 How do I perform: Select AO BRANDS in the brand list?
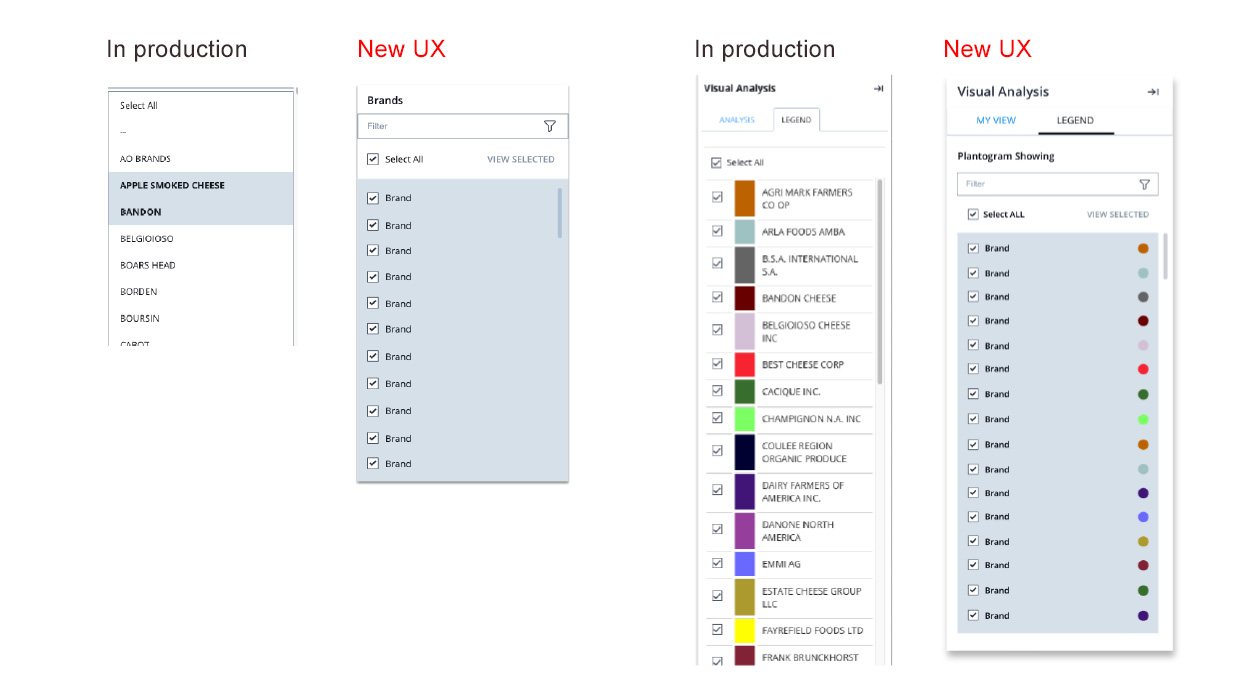tap(201, 158)
